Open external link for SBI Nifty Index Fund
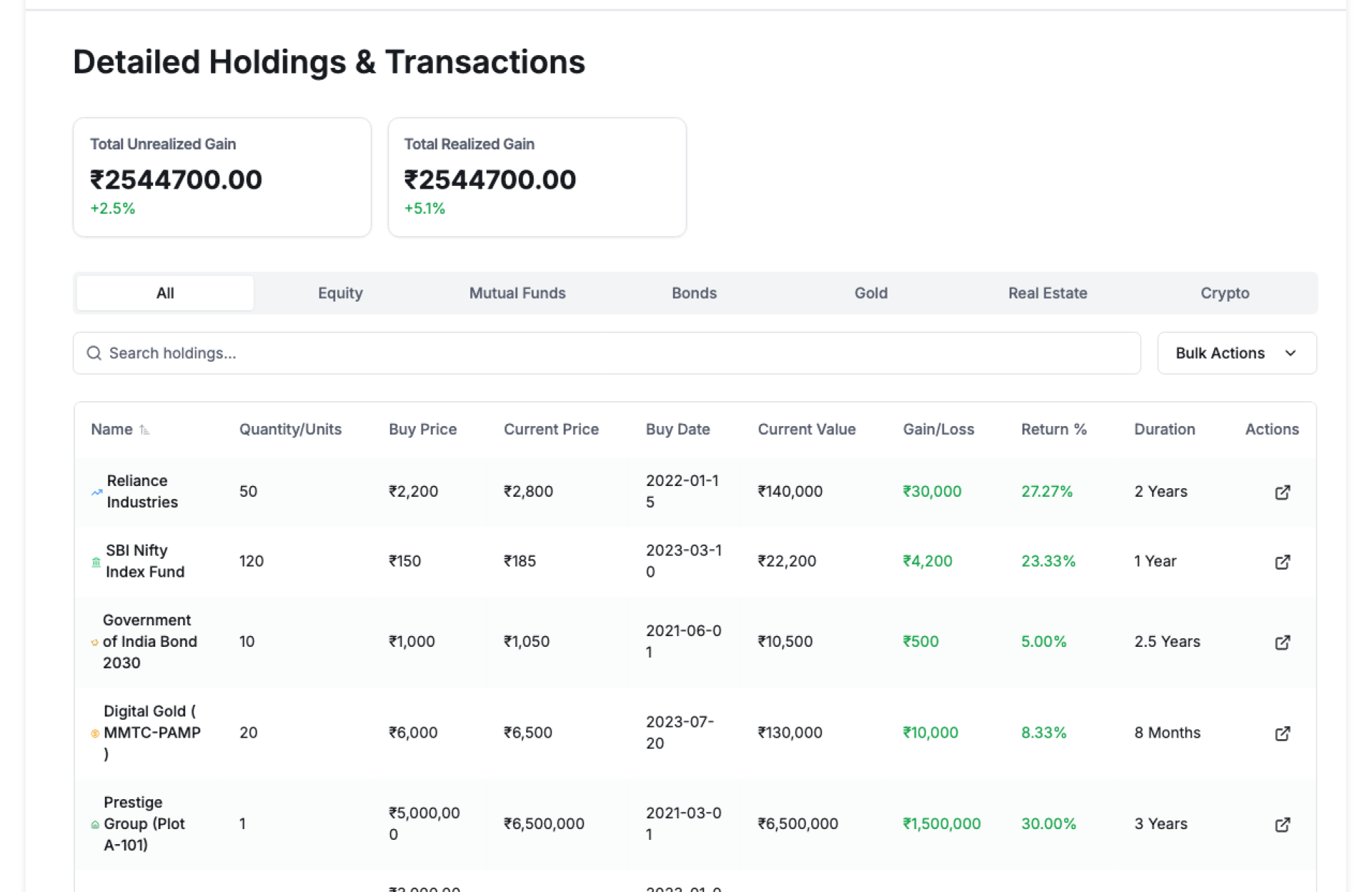 coord(1282,562)
